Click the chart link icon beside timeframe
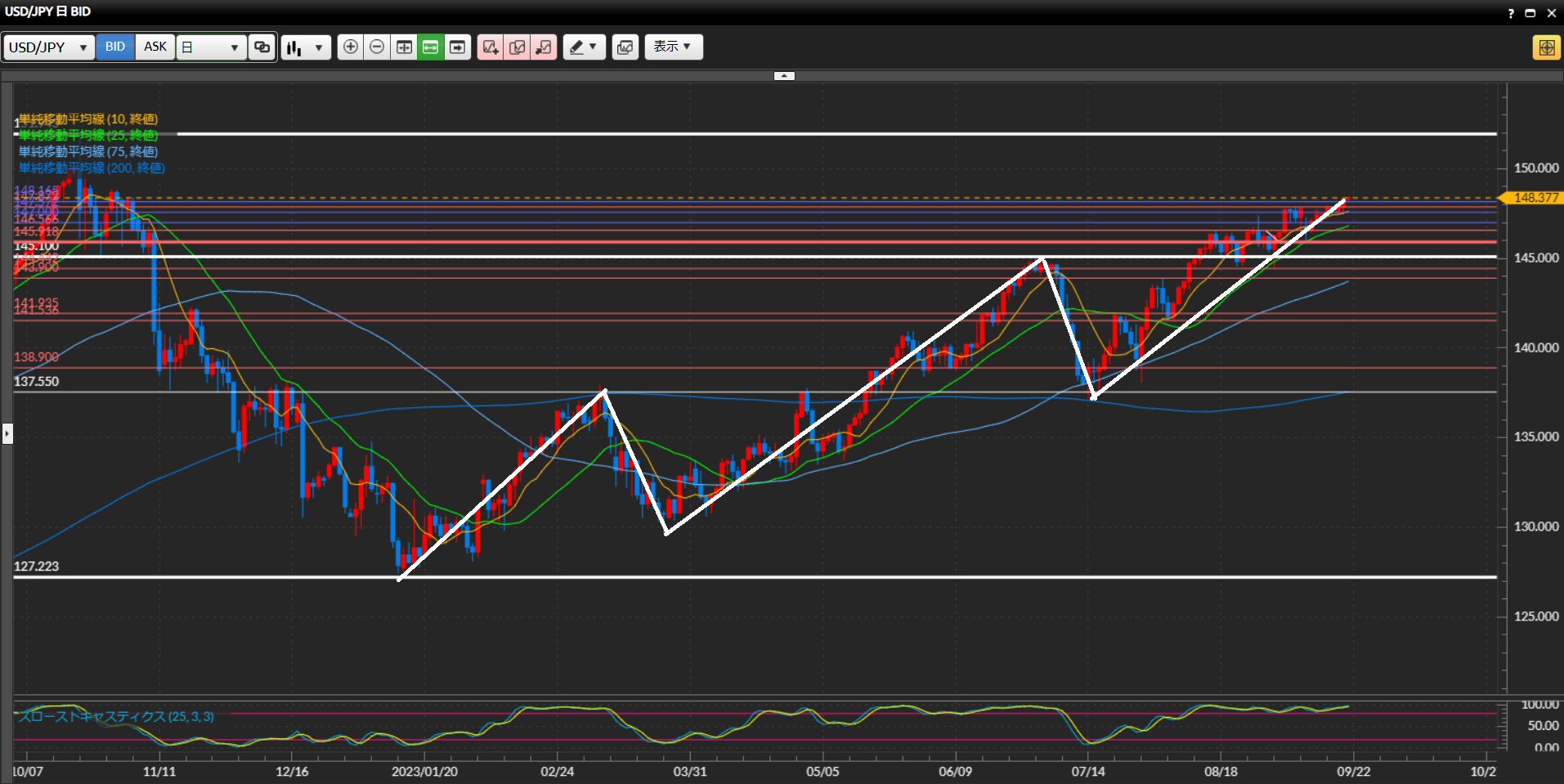 pos(262,47)
